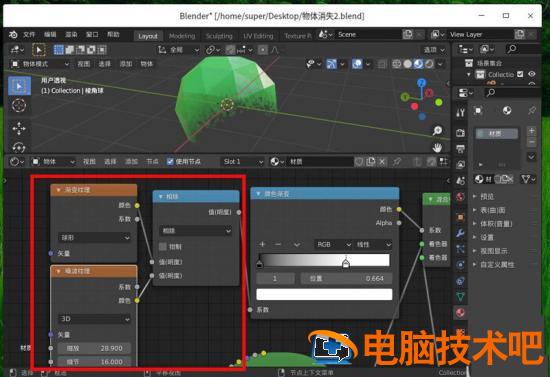
Task: Toggle the pin icon in node editor header
Action: click(x=397, y=161)
